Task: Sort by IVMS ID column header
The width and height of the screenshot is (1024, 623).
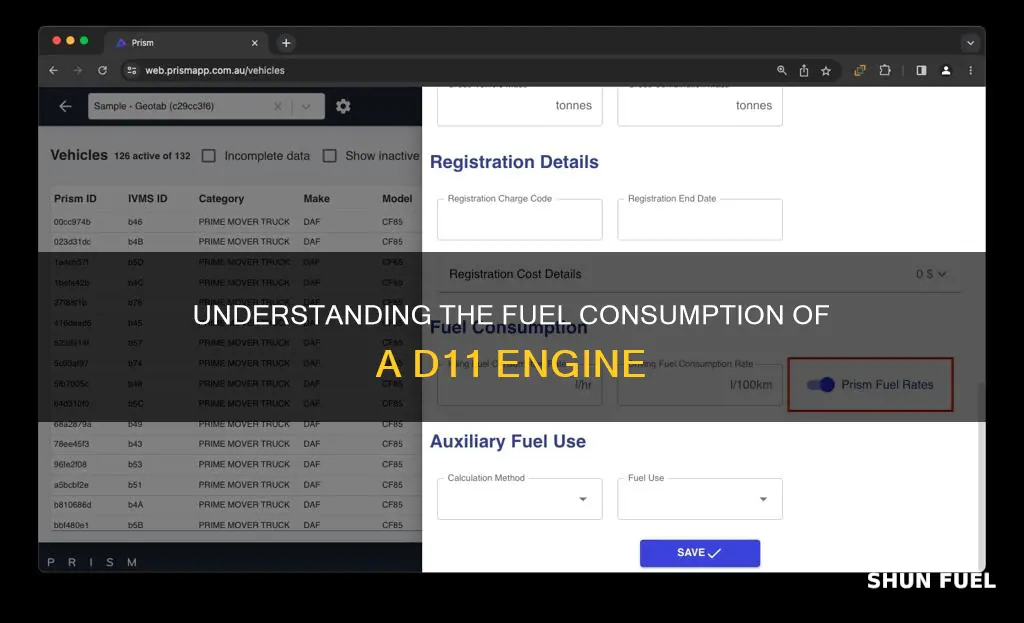Action: (x=148, y=199)
